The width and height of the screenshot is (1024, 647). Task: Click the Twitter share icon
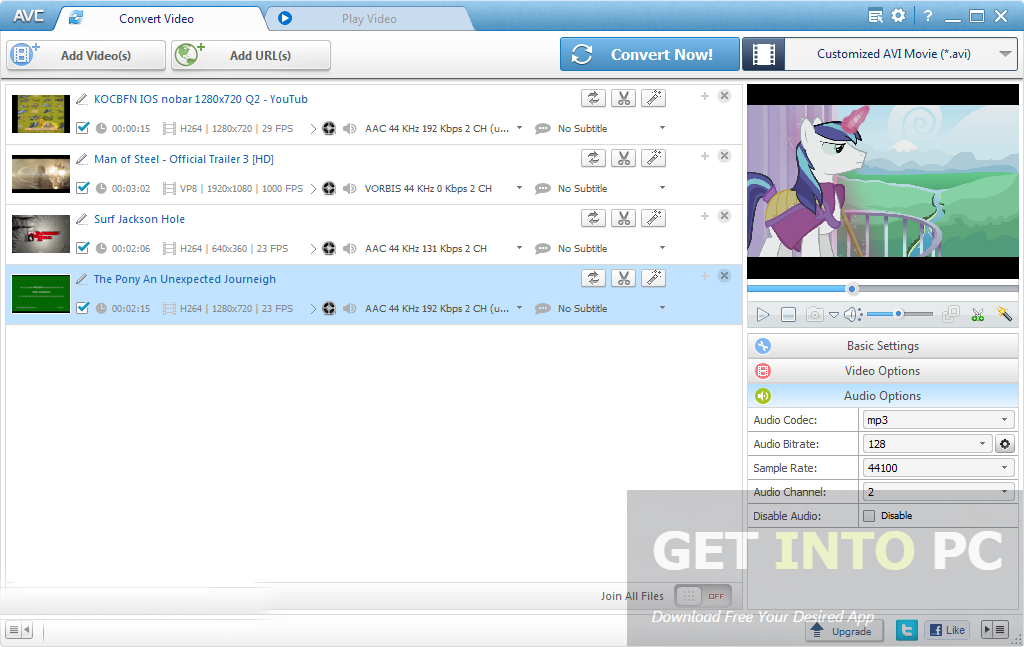(906, 630)
